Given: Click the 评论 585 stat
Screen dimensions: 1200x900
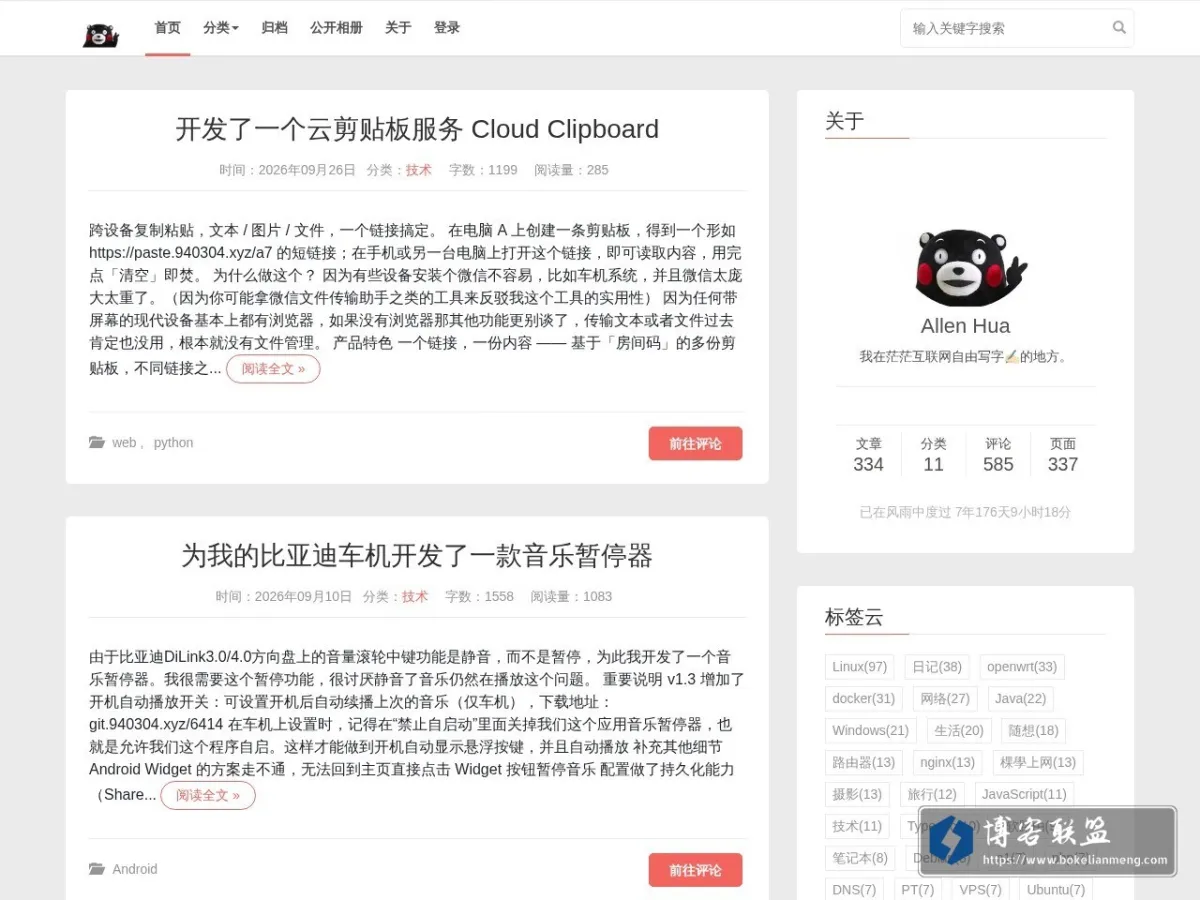Looking at the screenshot, I should (x=998, y=454).
